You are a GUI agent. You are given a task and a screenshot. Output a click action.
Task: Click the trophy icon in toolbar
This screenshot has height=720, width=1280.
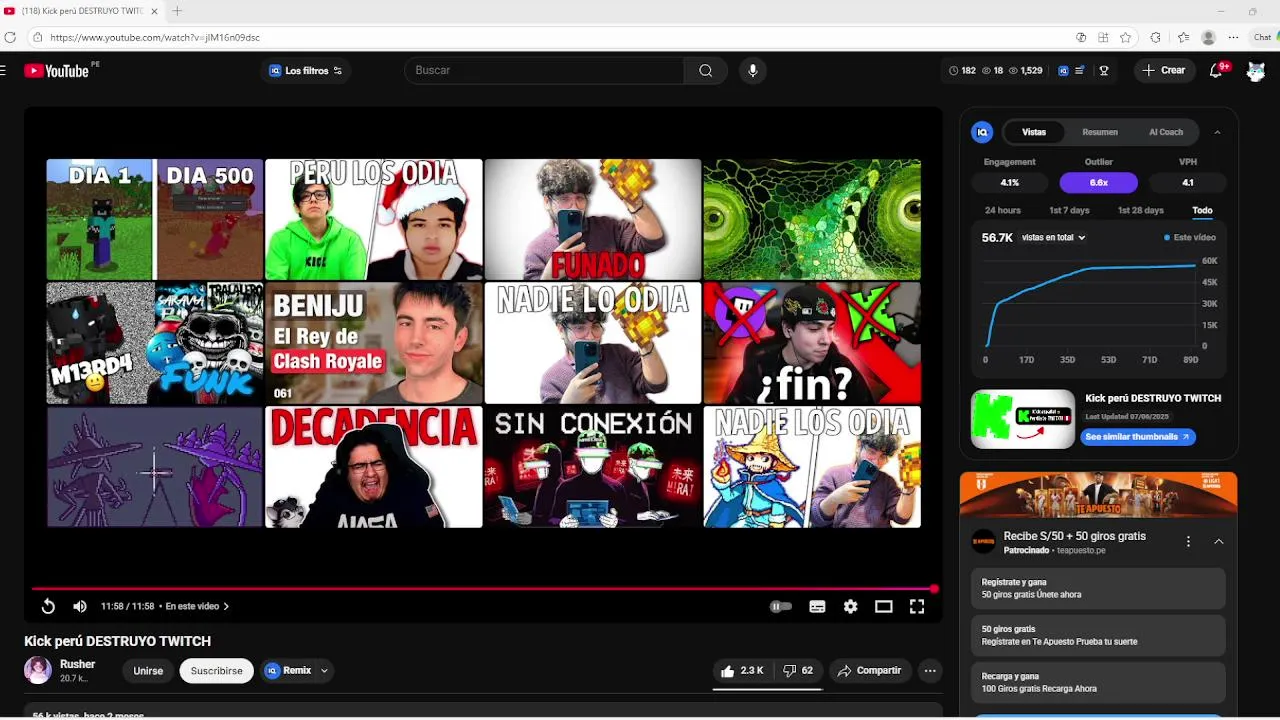1104,71
